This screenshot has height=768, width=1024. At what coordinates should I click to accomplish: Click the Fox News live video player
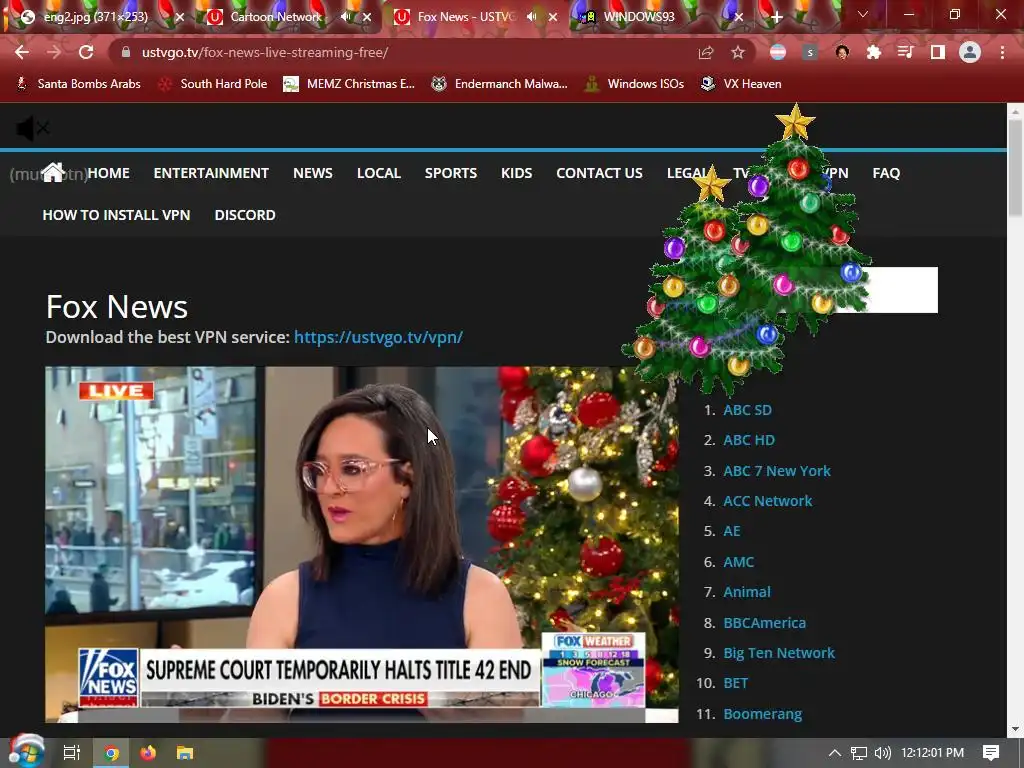(362, 545)
